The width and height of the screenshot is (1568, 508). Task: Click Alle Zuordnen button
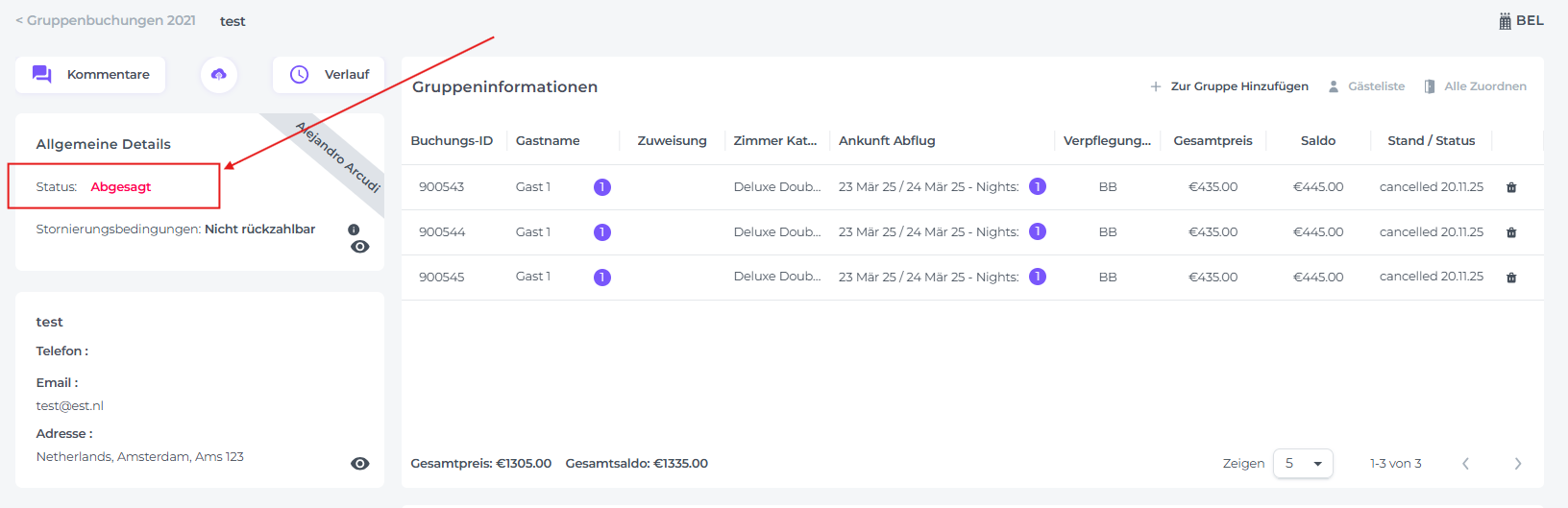(1476, 86)
